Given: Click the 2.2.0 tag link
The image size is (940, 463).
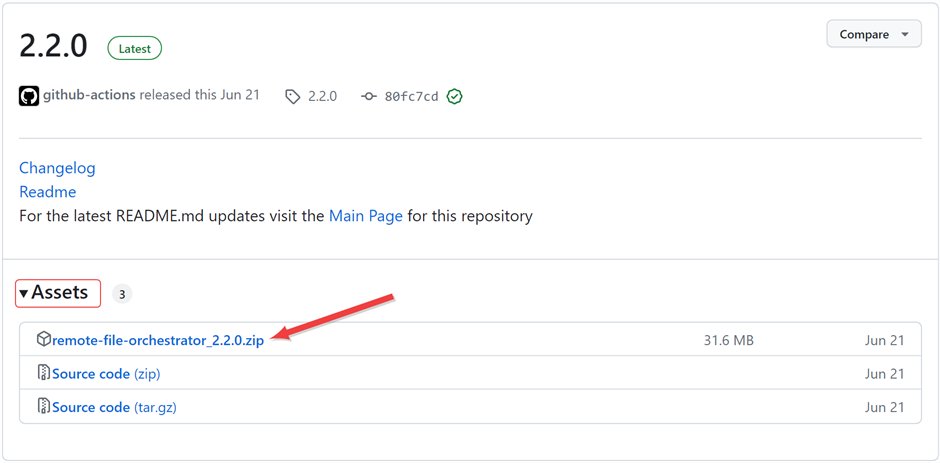Looking at the screenshot, I should pyautogui.click(x=322, y=97).
